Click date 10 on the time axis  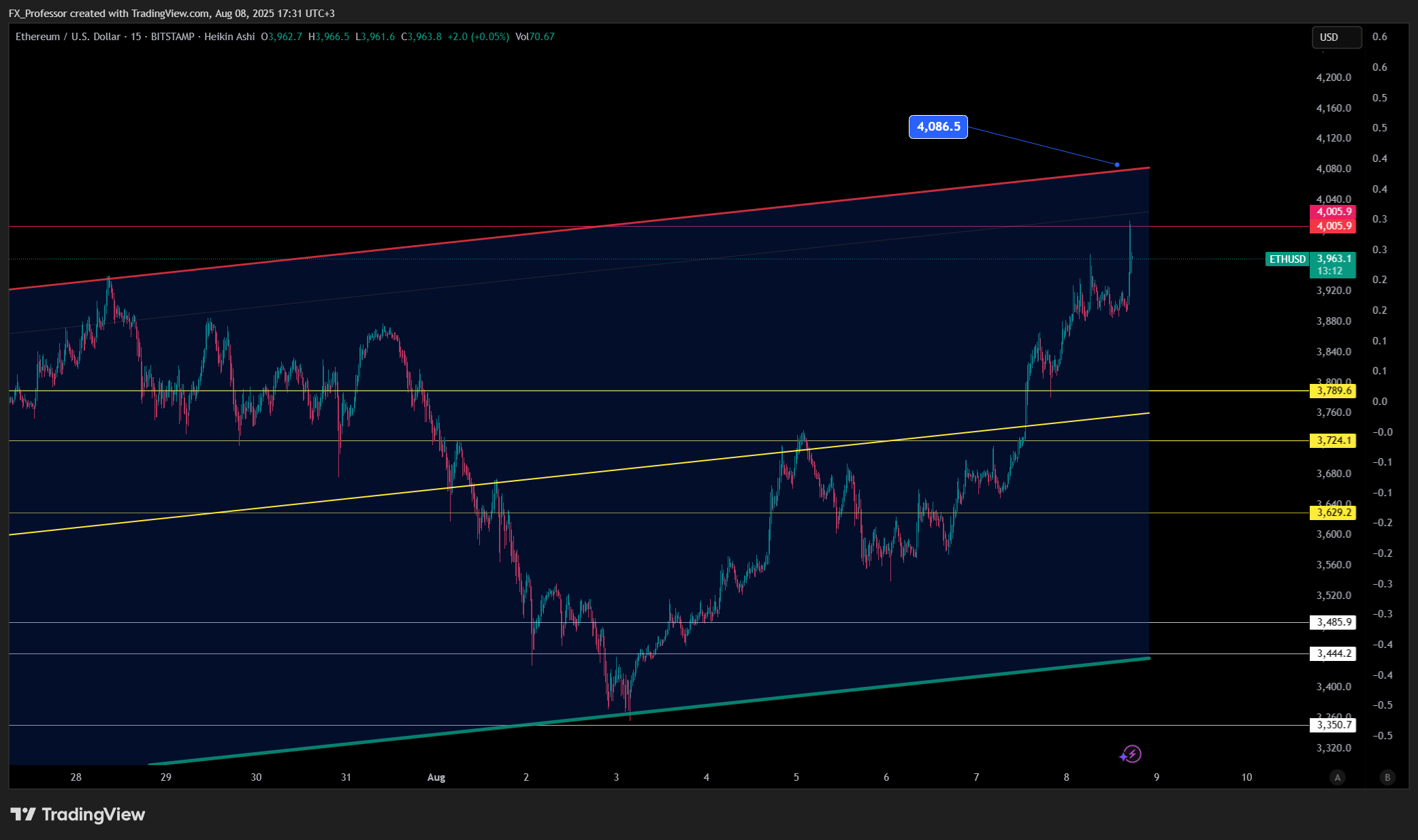pyautogui.click(x=1246, y=777)
